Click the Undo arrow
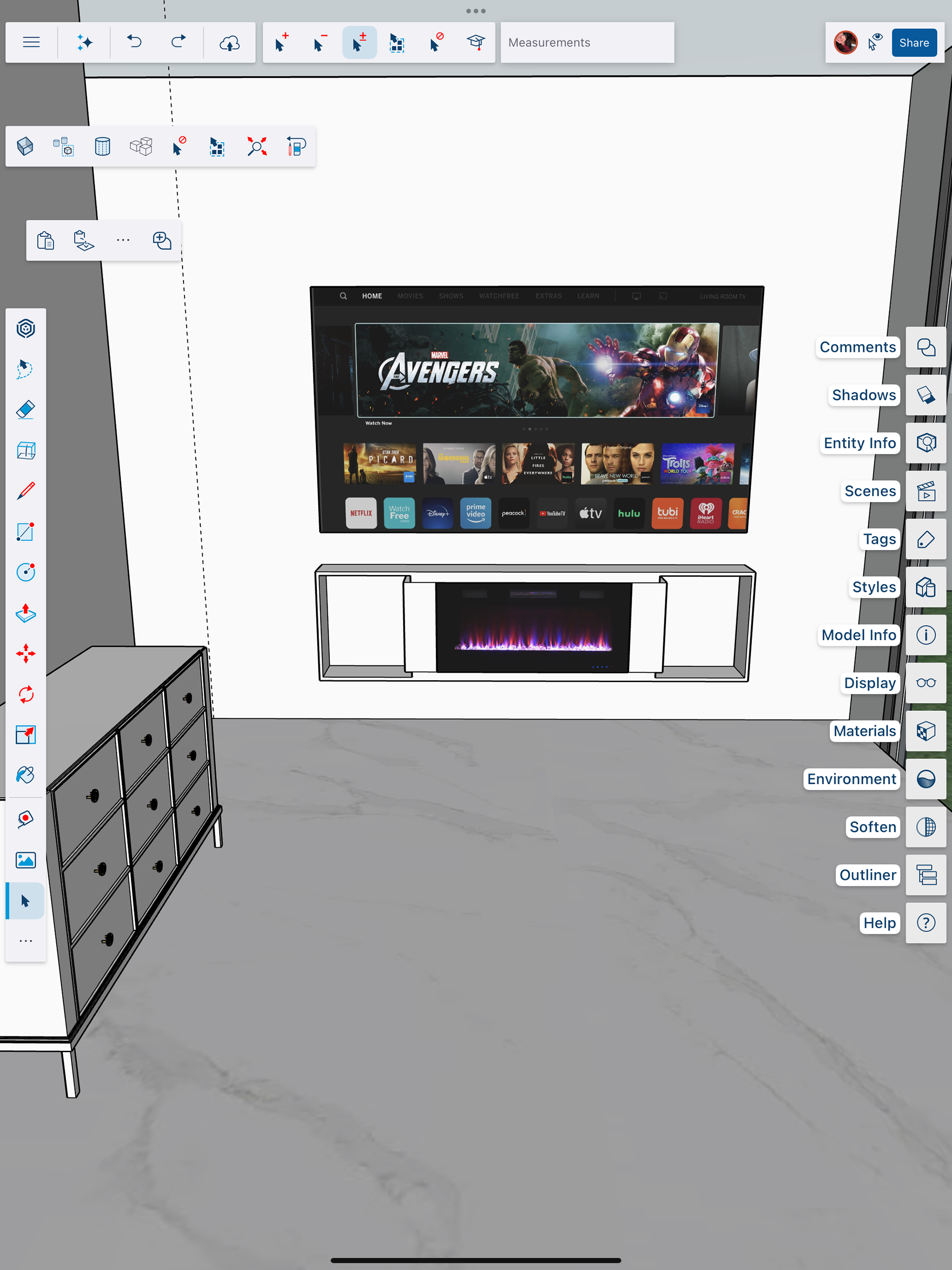This screenshot has width=952, height=1270. [134, 43]
